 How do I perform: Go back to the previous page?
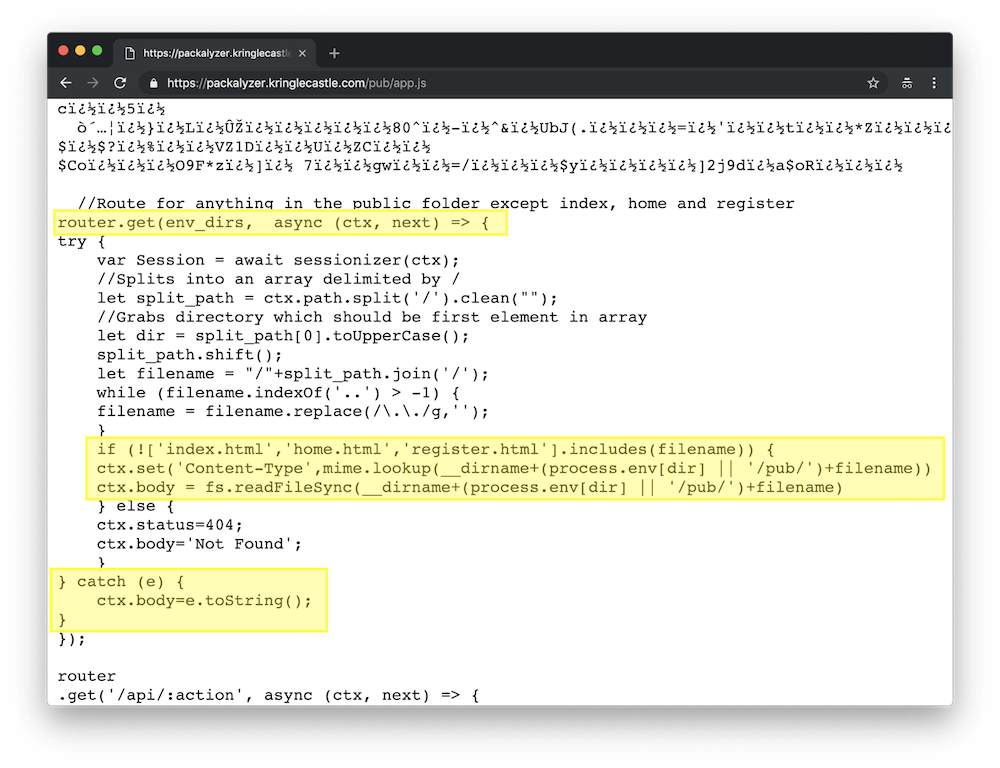[66, 83]
